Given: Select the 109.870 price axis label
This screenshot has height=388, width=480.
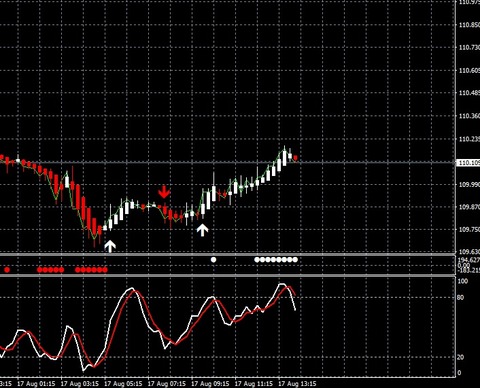Looking at the screenshot, I should click(x=469, y=207).
